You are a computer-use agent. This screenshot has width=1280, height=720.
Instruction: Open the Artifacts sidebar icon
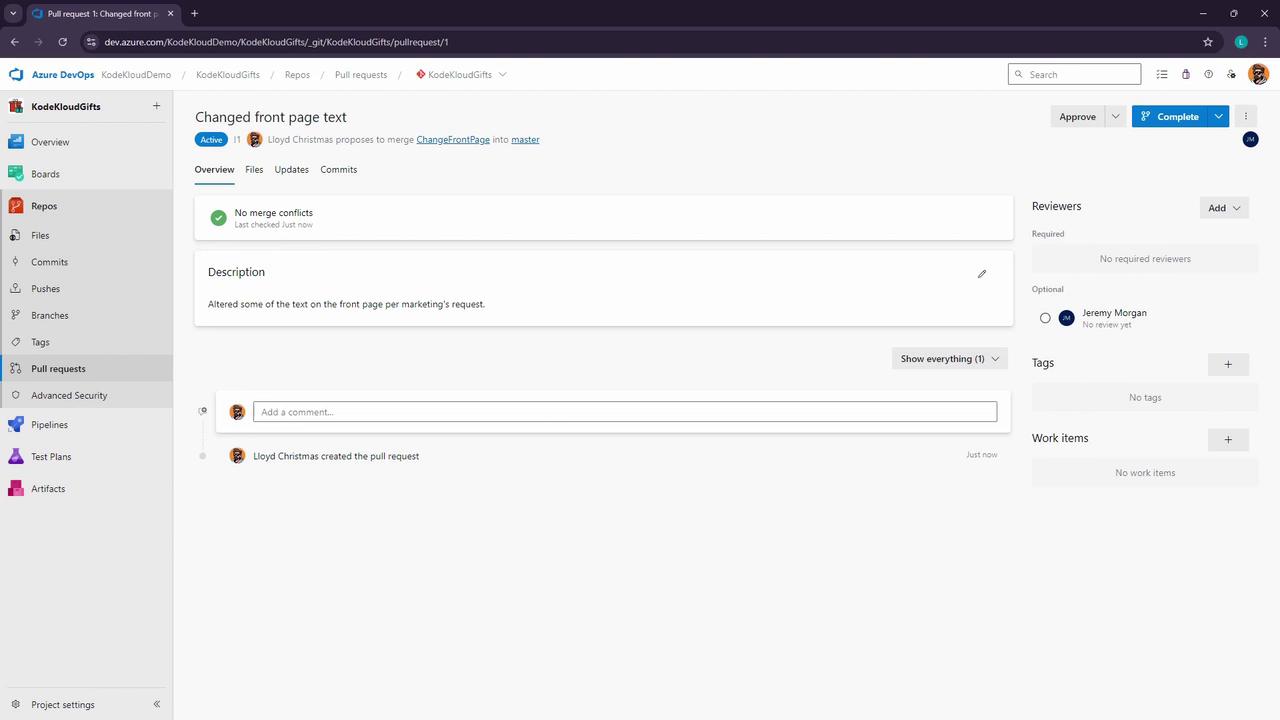16,489
